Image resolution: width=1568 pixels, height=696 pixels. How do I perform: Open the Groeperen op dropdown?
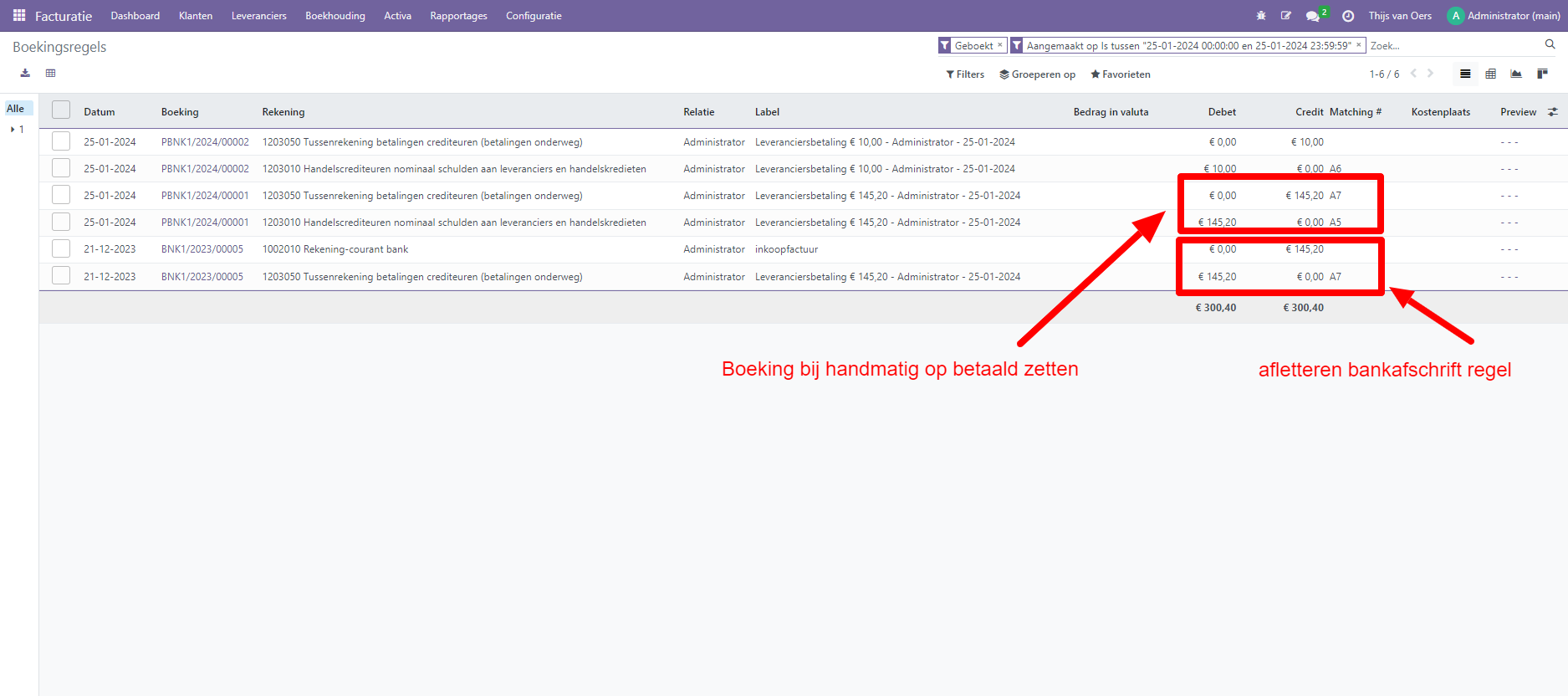pos(1037,74)
